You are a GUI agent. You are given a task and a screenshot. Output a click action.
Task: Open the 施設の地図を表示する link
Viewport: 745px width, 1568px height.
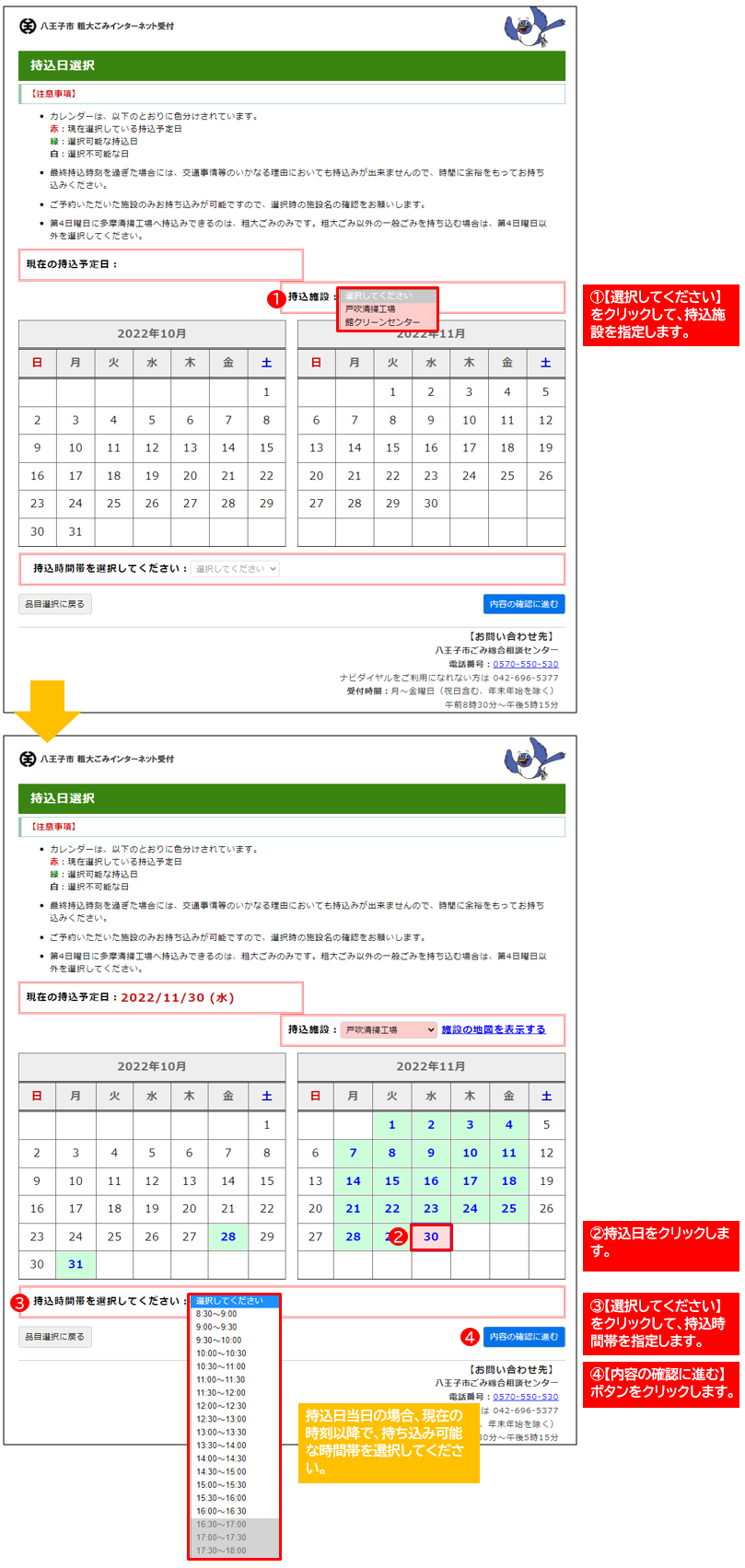(493, 1029)
